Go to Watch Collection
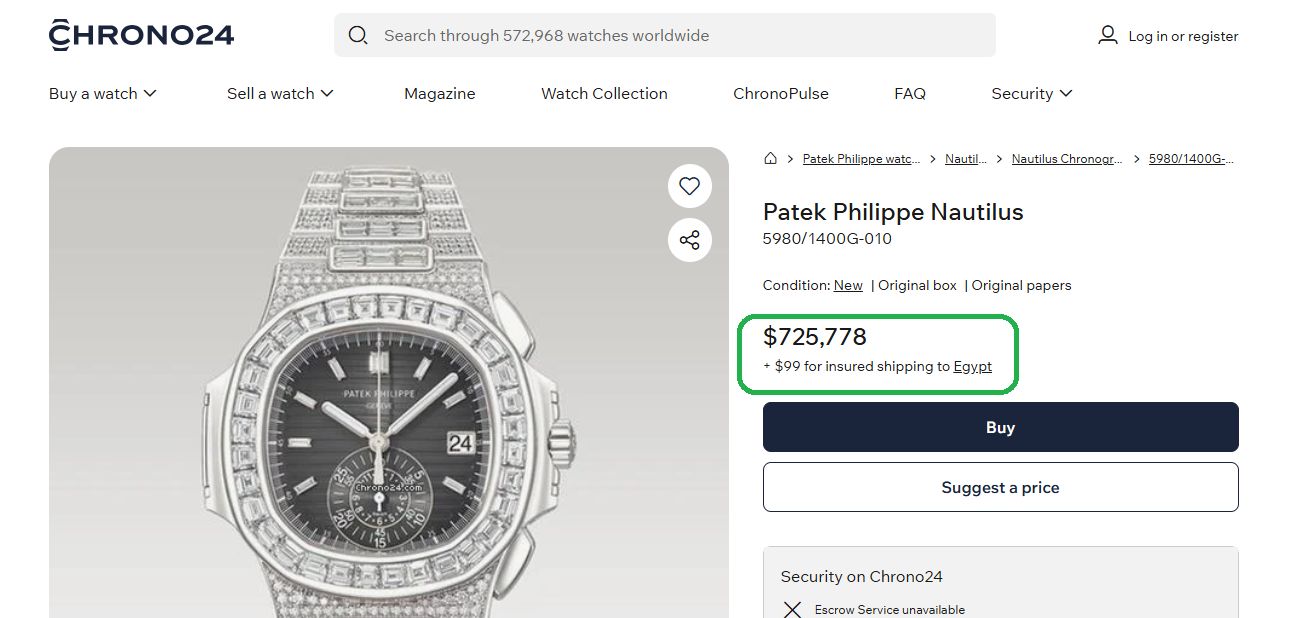 click(x=604, y=93)
